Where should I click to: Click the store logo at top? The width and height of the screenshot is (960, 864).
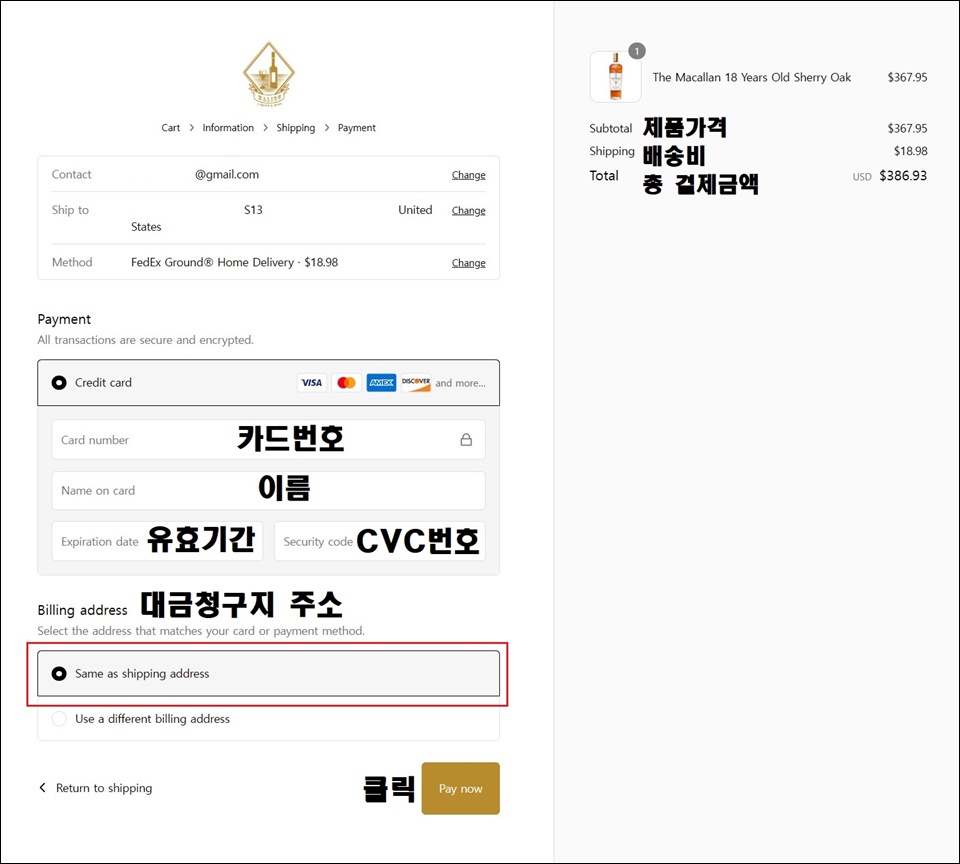click(269, 74)
